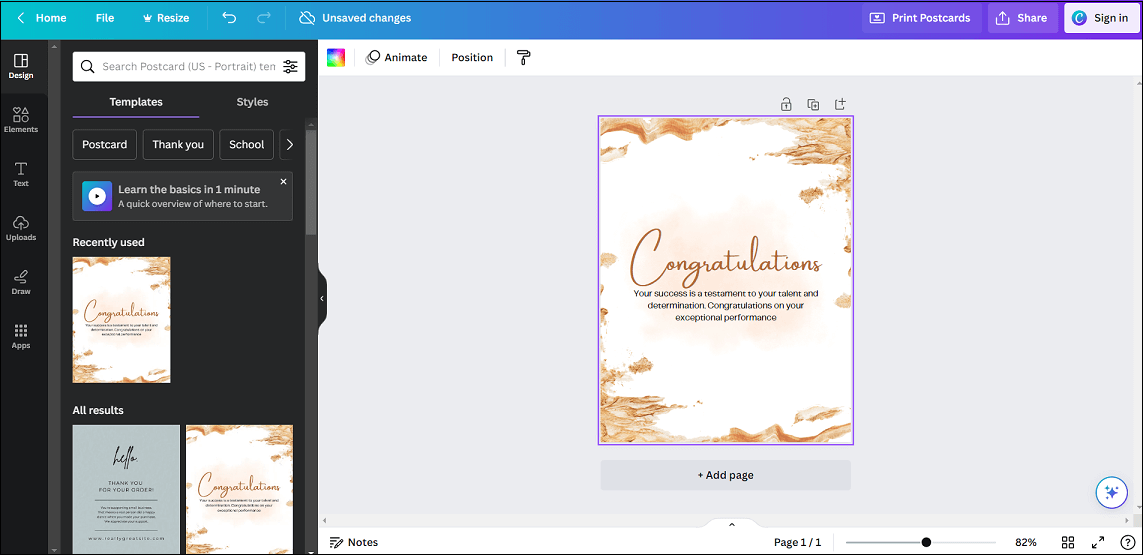This screenshot has width=1143, height=555.
Task: Click the Sign in button
Action: (x=1100, y=18)
